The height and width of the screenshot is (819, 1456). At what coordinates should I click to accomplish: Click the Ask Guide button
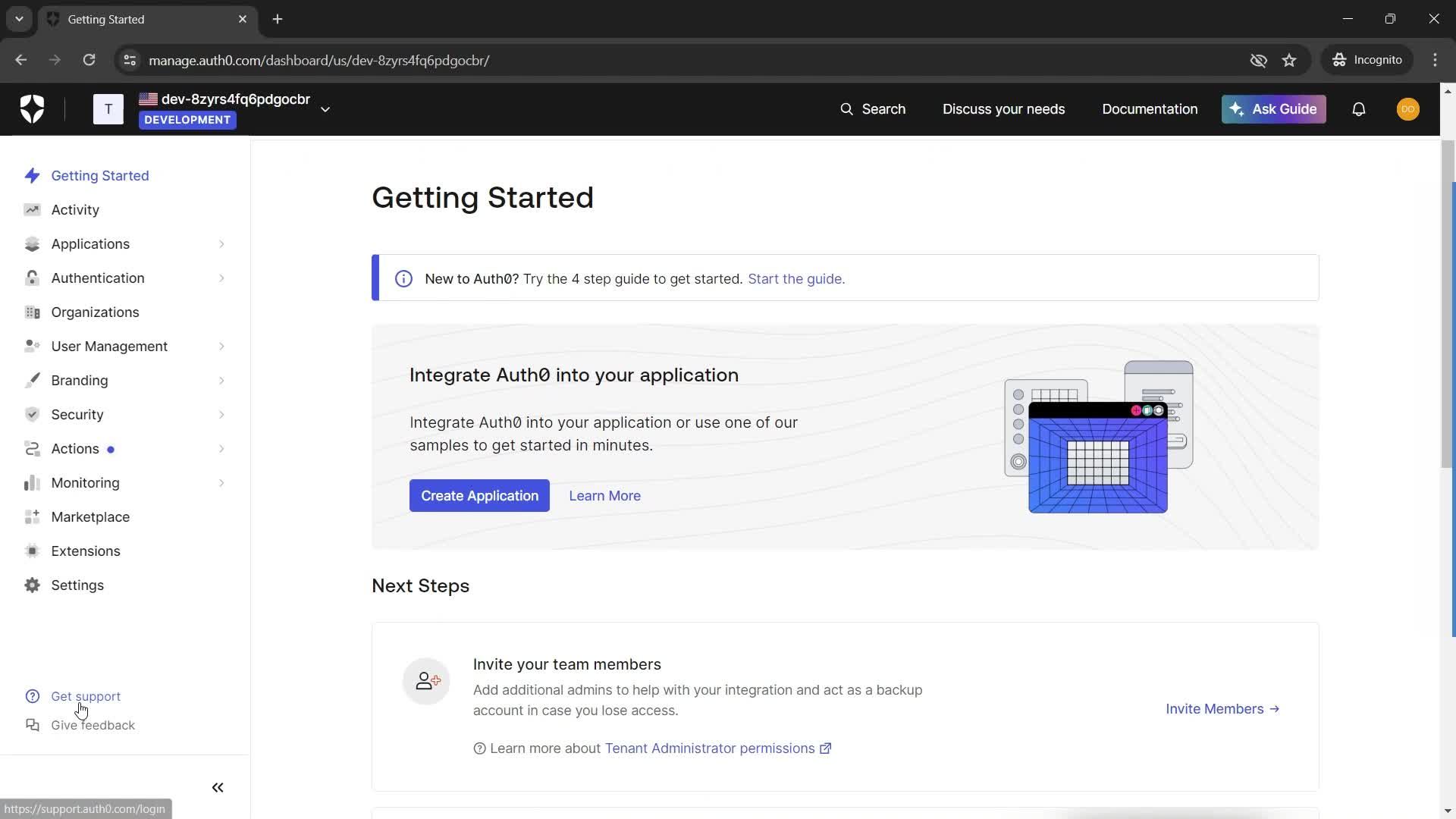(1273, 109)
